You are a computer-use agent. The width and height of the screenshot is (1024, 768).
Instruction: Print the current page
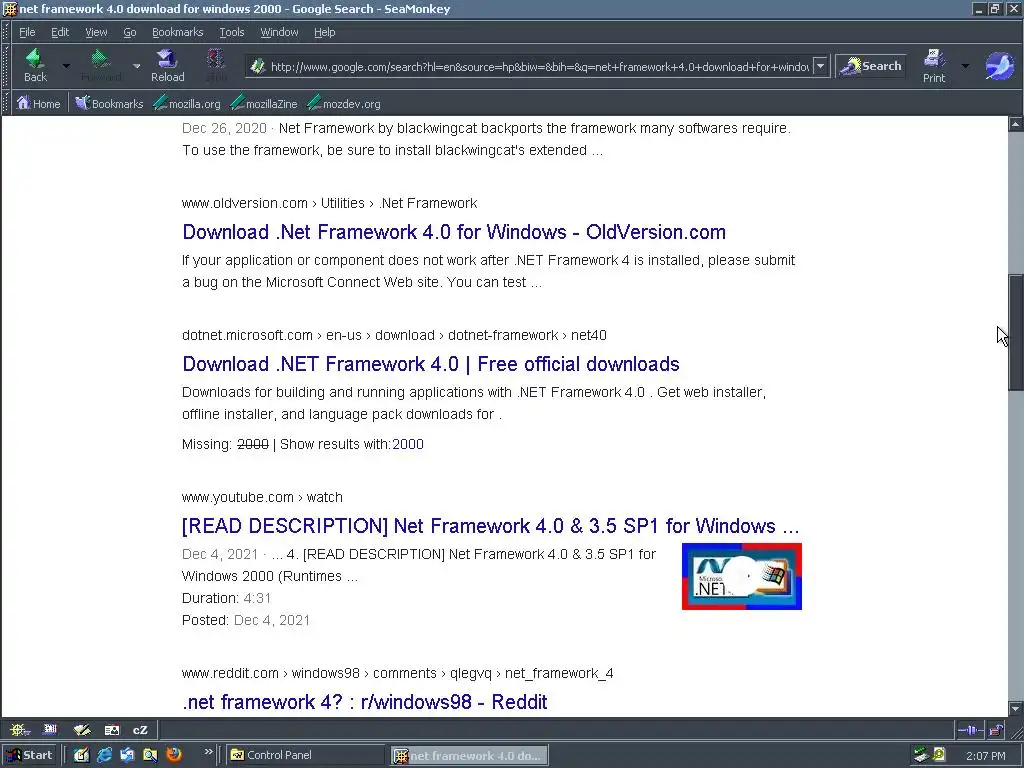pyautogui.click(x=934, y=66)
